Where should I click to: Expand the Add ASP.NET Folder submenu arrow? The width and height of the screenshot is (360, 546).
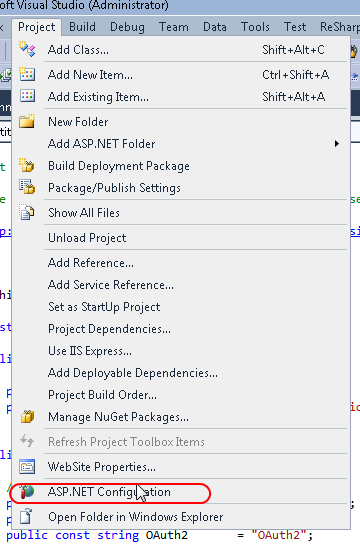[x=337, y=143]
